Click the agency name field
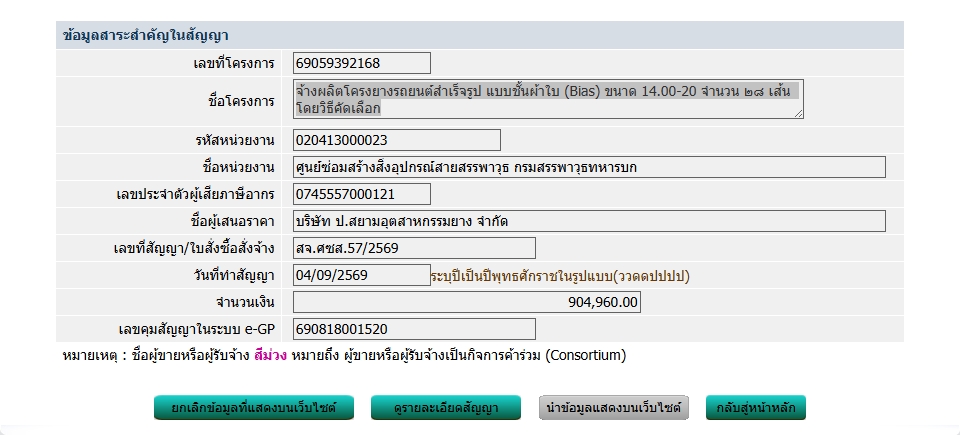The width and height of the screenshot is (960, 435). 589,167
